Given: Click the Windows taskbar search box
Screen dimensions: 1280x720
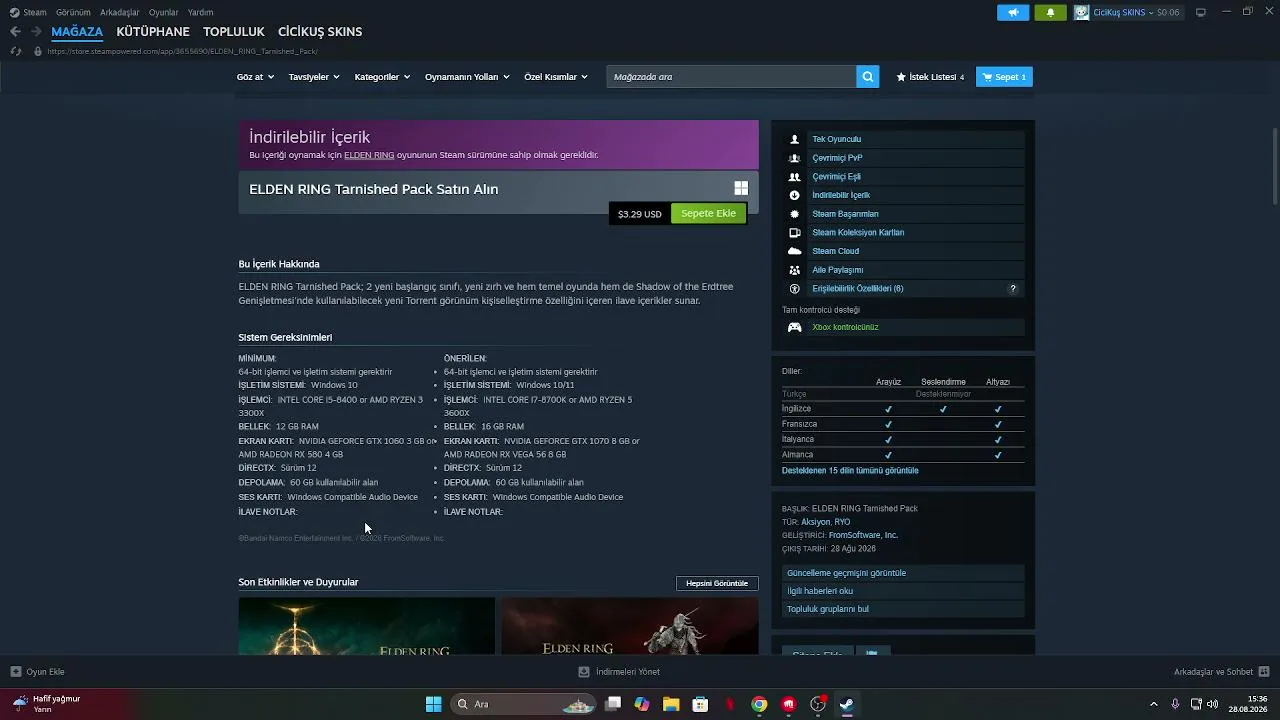Looking at the screenshot, I should coord(525,704).
